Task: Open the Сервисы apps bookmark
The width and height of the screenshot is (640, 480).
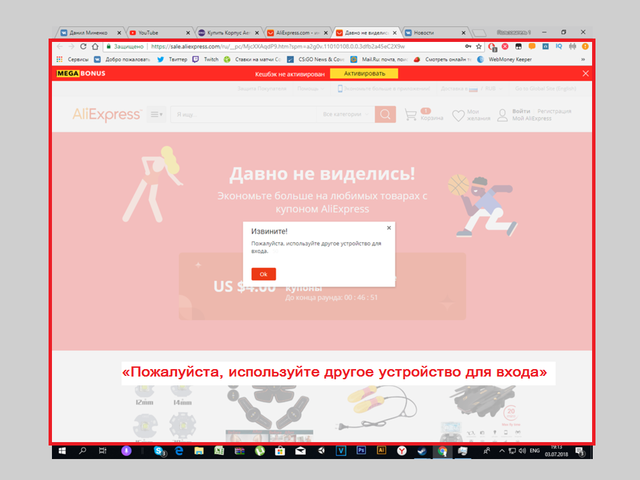Action: (73, 60)
